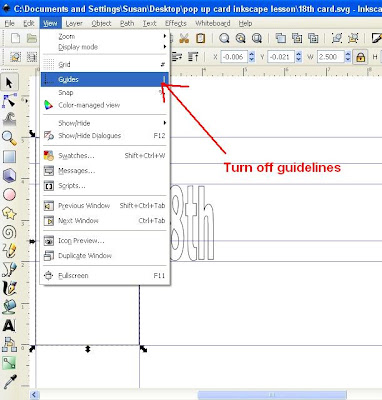Open Swatches from the View menu
382x400 pixels.
tap(105, 156)
